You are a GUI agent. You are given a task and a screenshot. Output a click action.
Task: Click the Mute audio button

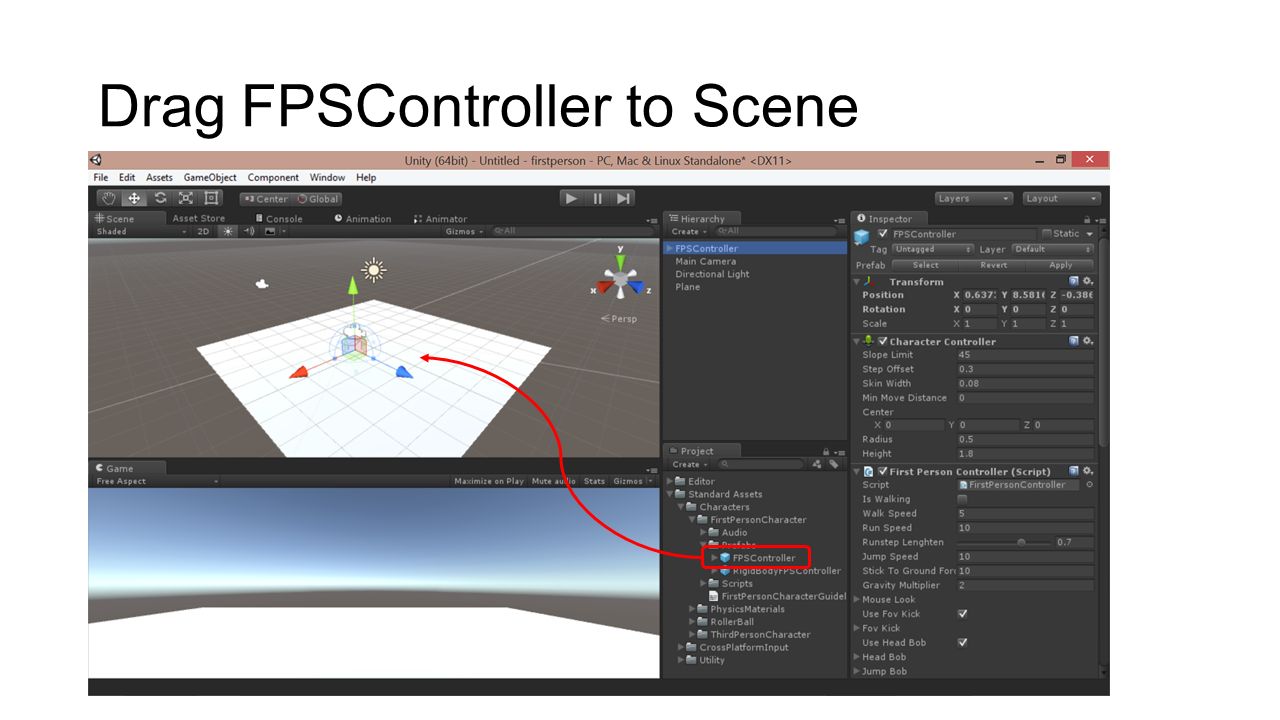[553, 481]
